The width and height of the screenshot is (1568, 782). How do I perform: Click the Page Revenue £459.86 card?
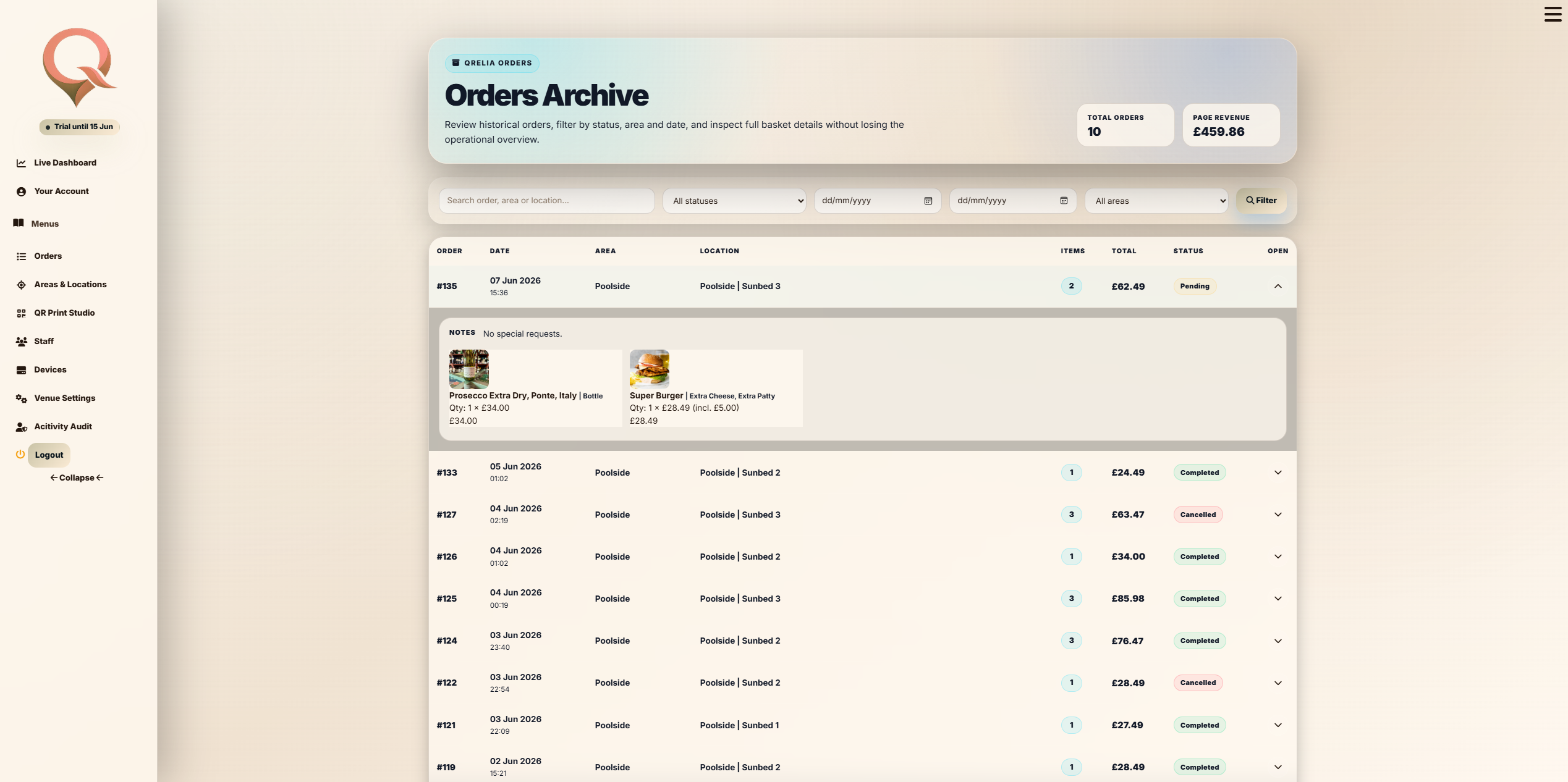[x=1231, y=125]
